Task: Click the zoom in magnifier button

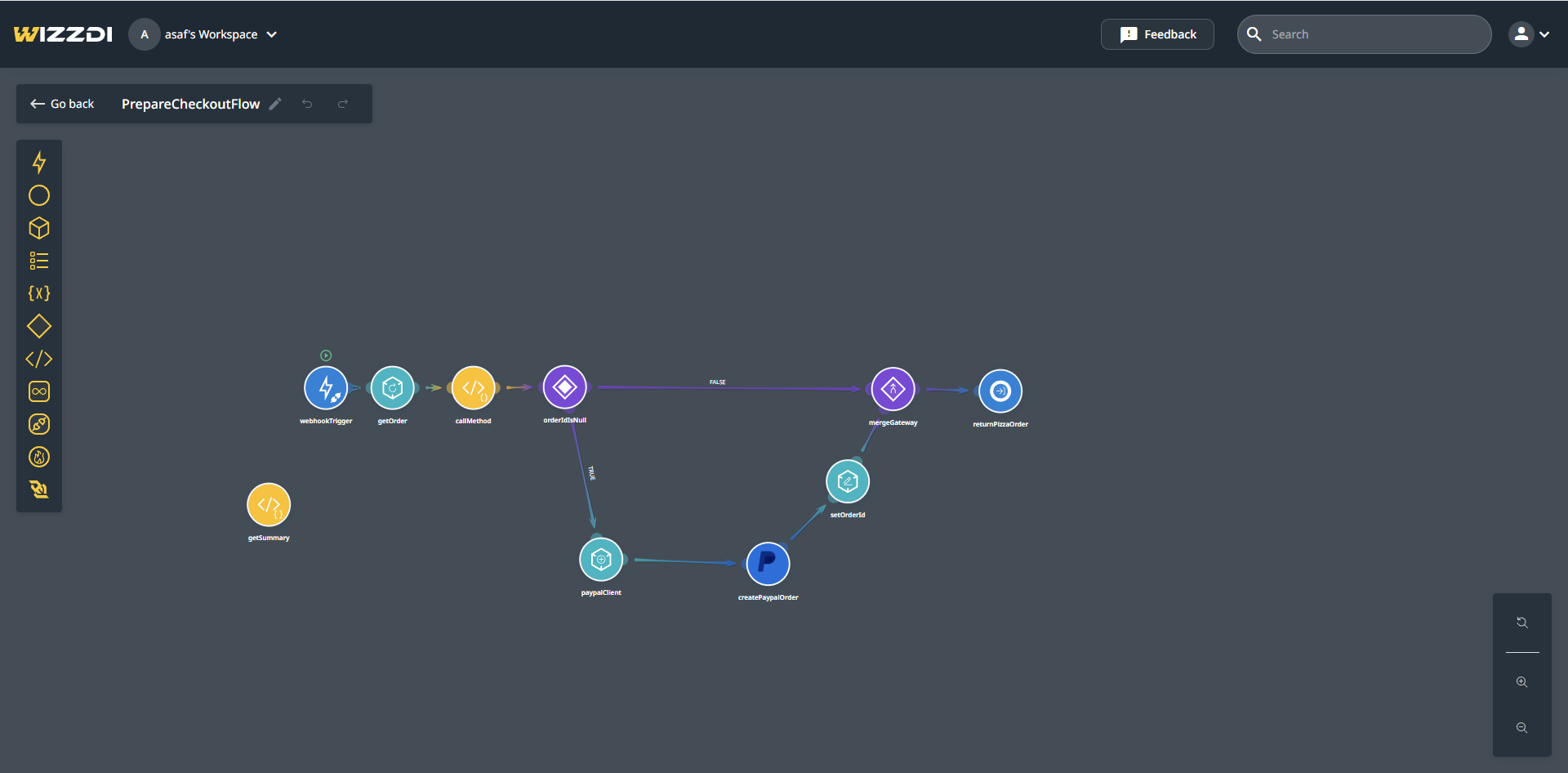Action: pos(1521,682)
